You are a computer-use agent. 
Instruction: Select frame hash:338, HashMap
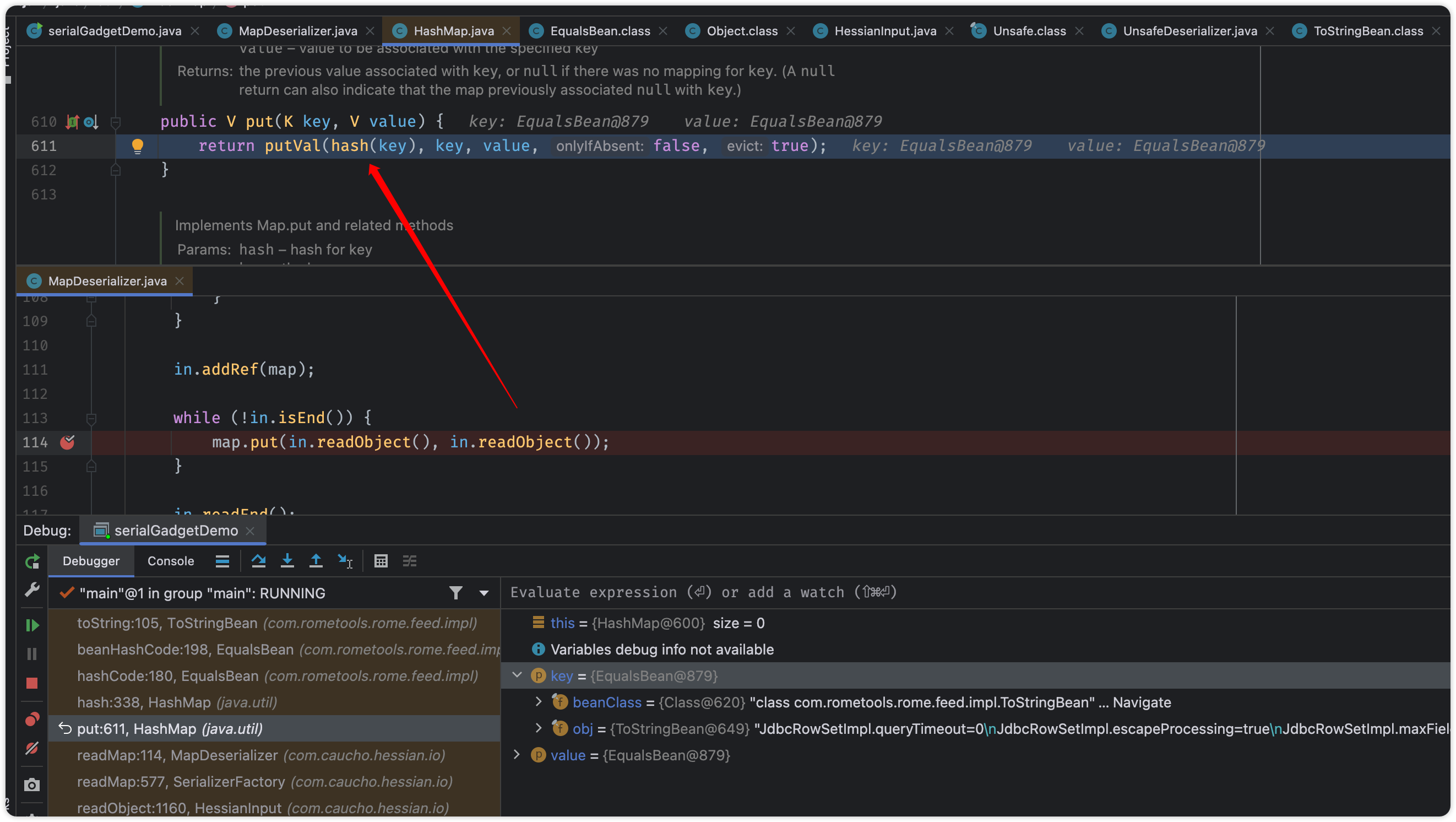(x=274, y=702)
